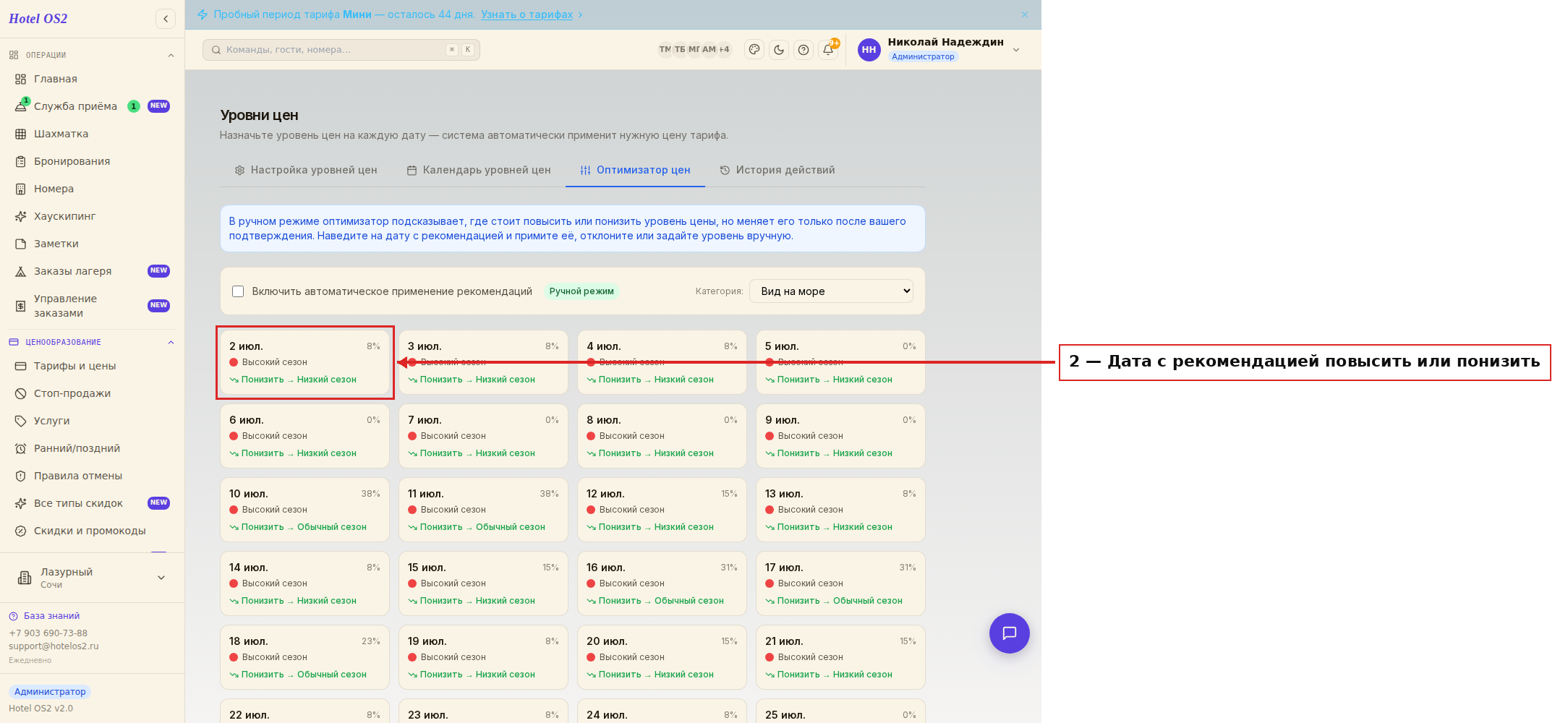This screenshot has width=1568, height=723.
Task: Open the chat support bubble button
Action: click(x=1010, y=633)
